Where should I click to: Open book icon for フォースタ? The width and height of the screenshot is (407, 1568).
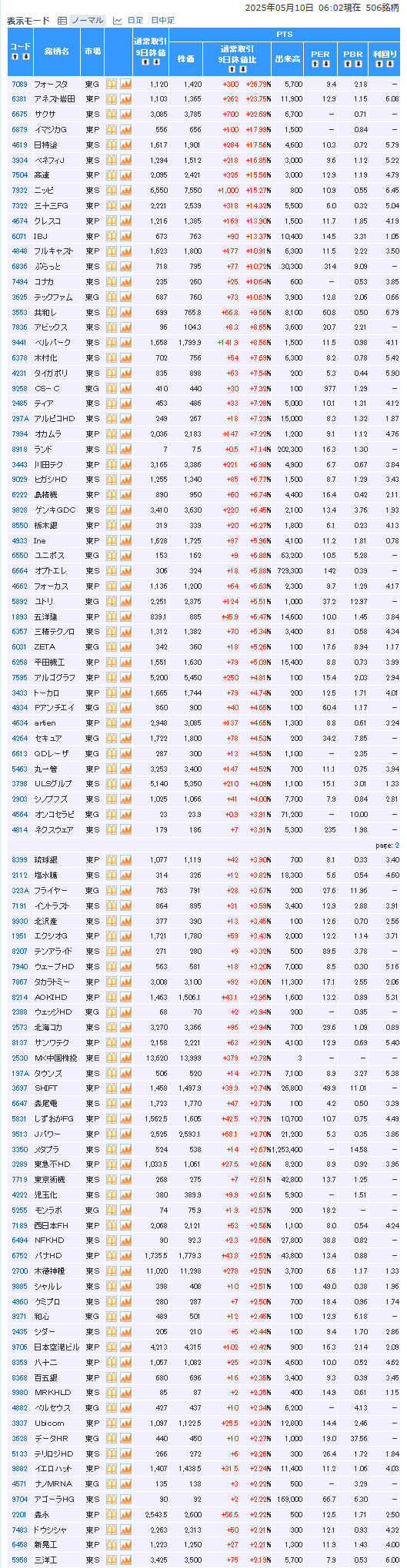pyautogui.click(x=112, y=84)
